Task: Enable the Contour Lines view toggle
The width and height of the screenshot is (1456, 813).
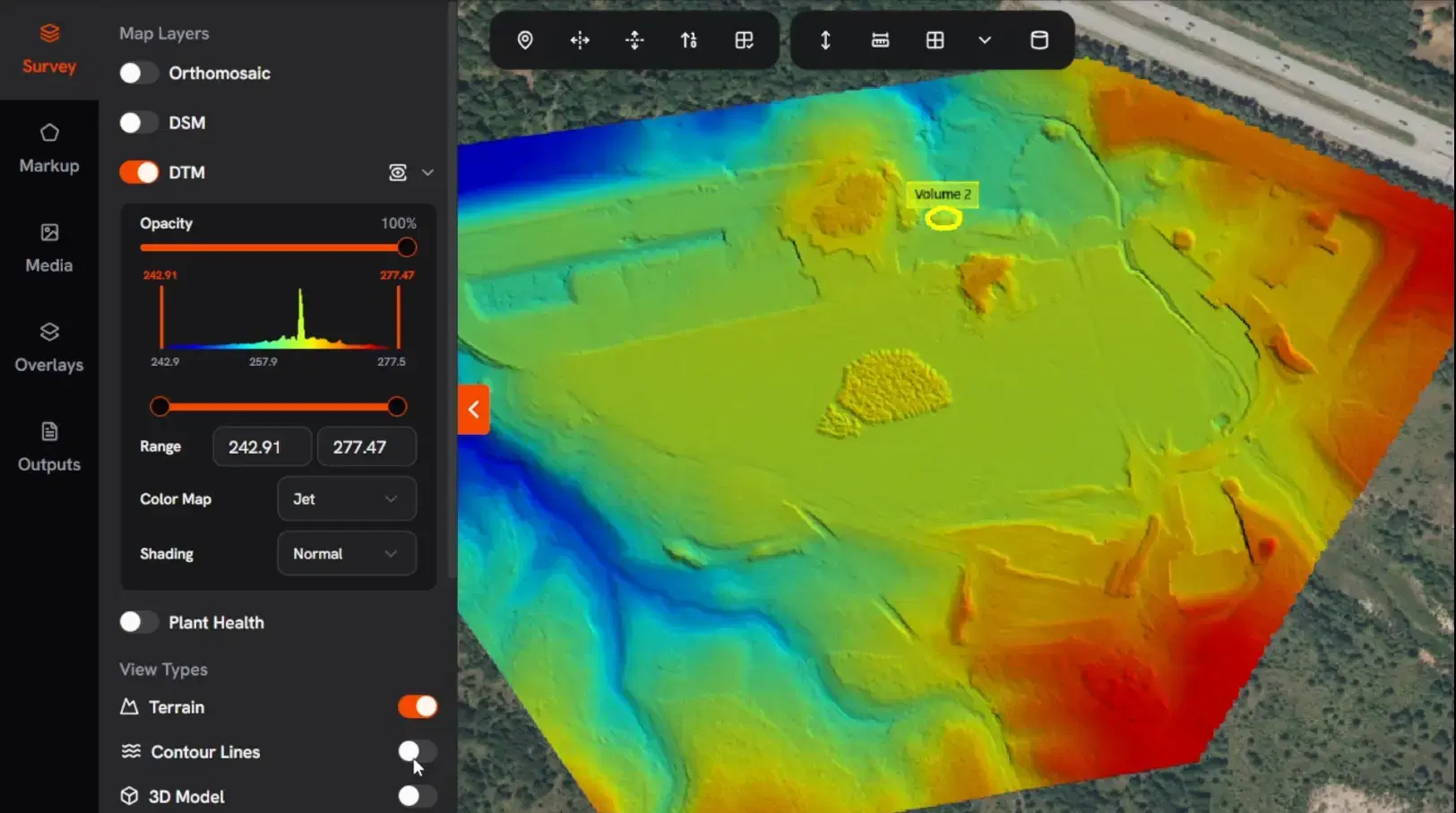Action: [417, 751]
